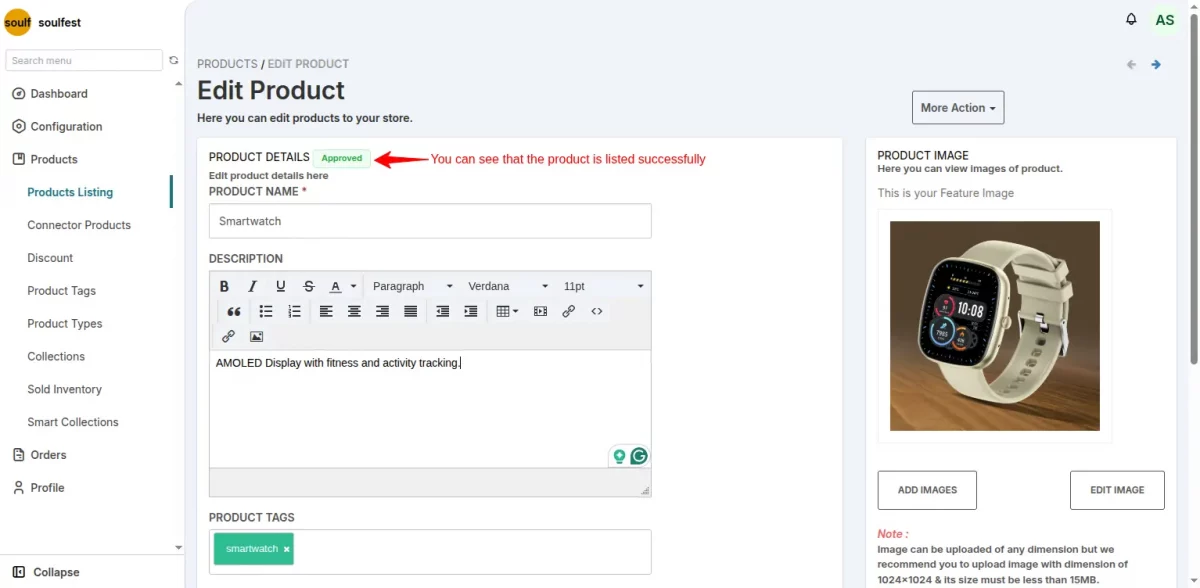Image resolution: width=1200 pixels, height=588 pixels.
Task: Go to next product with right arrow
Action: coord(1156,64)
